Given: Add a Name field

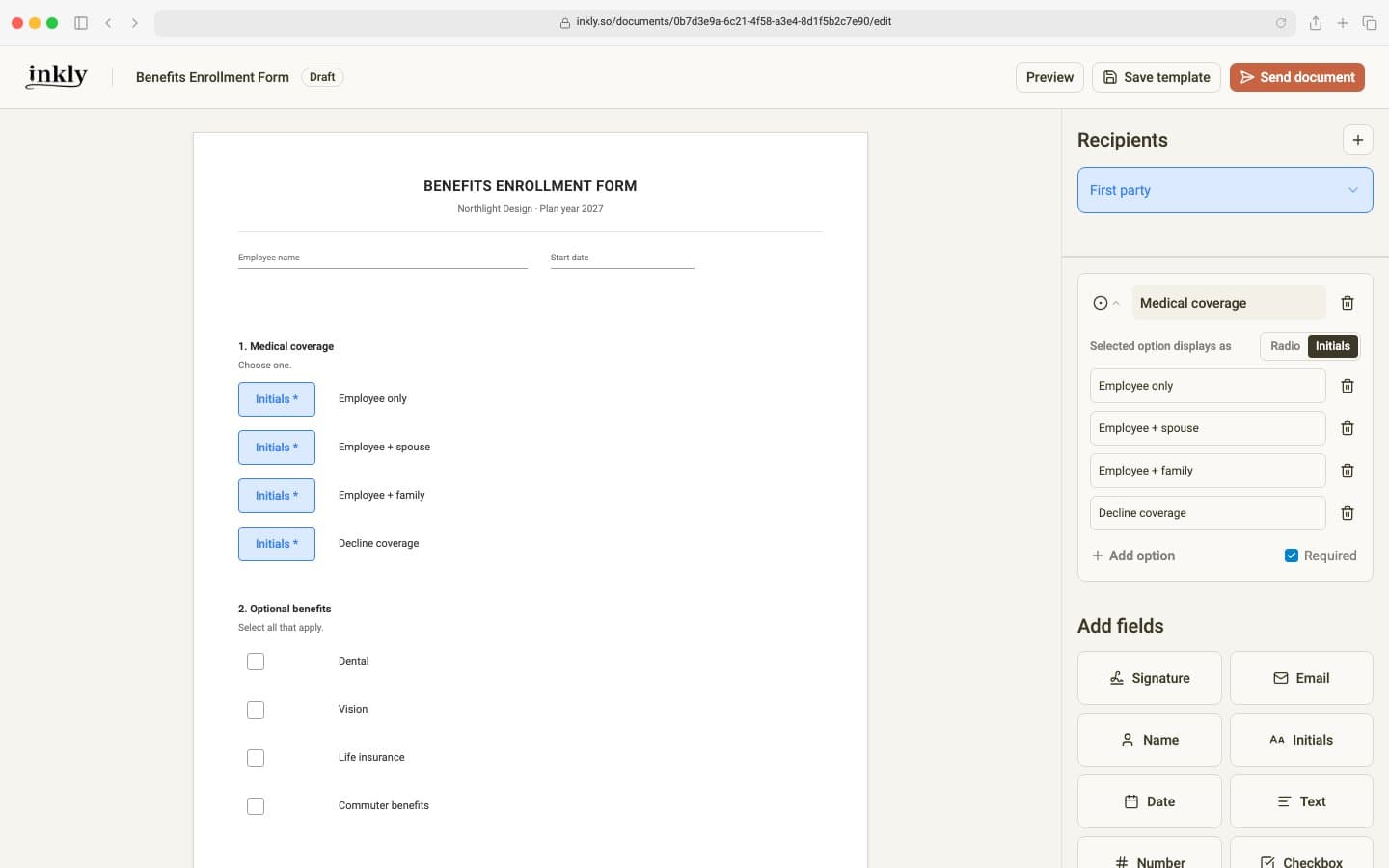Looking at the screenshot, I should [1149, 740].
